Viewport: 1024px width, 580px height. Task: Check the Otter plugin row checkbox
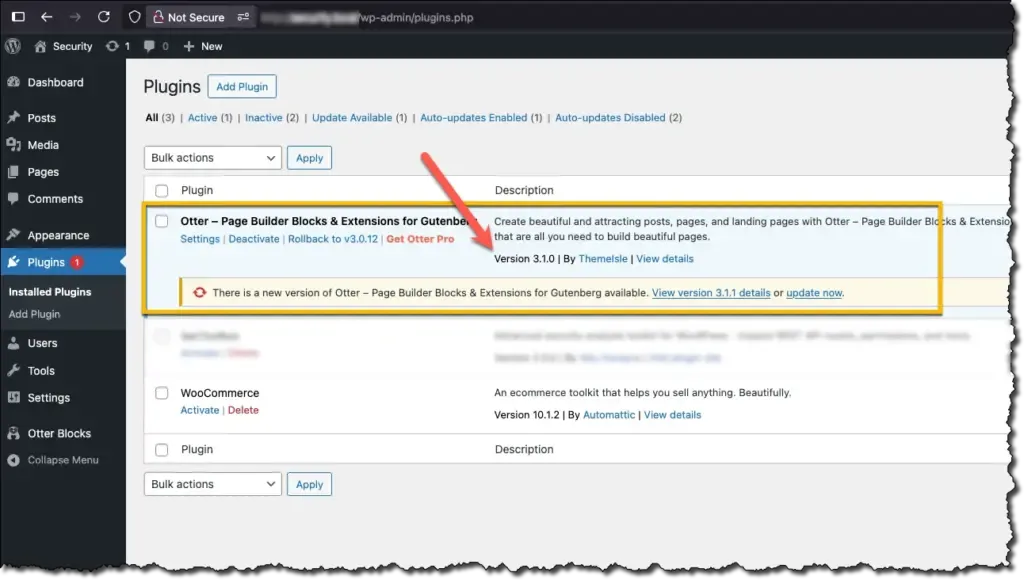click(x=161, y=221)
